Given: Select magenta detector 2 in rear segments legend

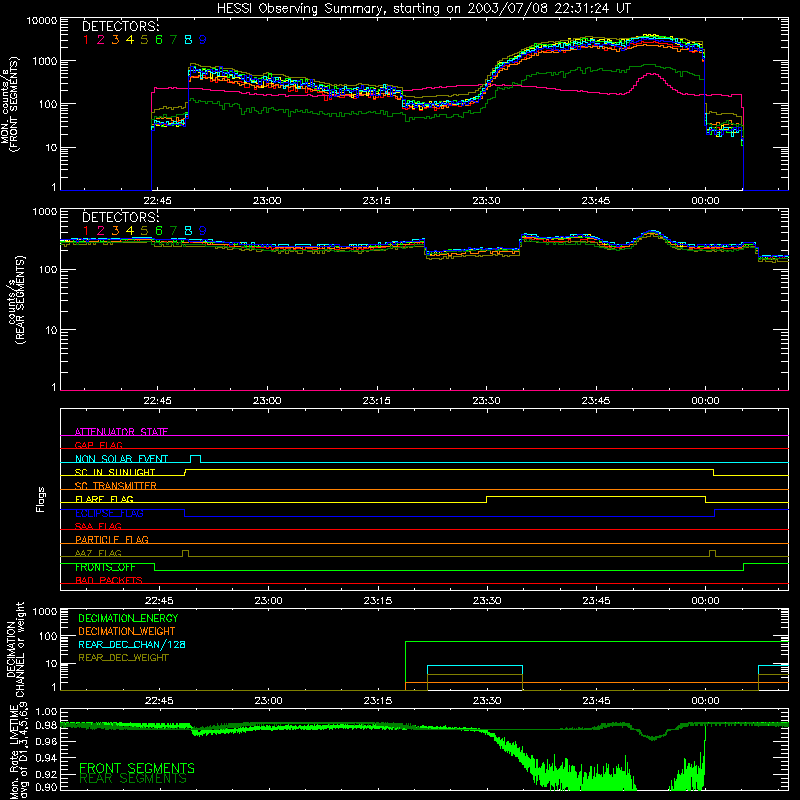Looking at the screenshot, I should pyautogui.click(x=101, y=231).
